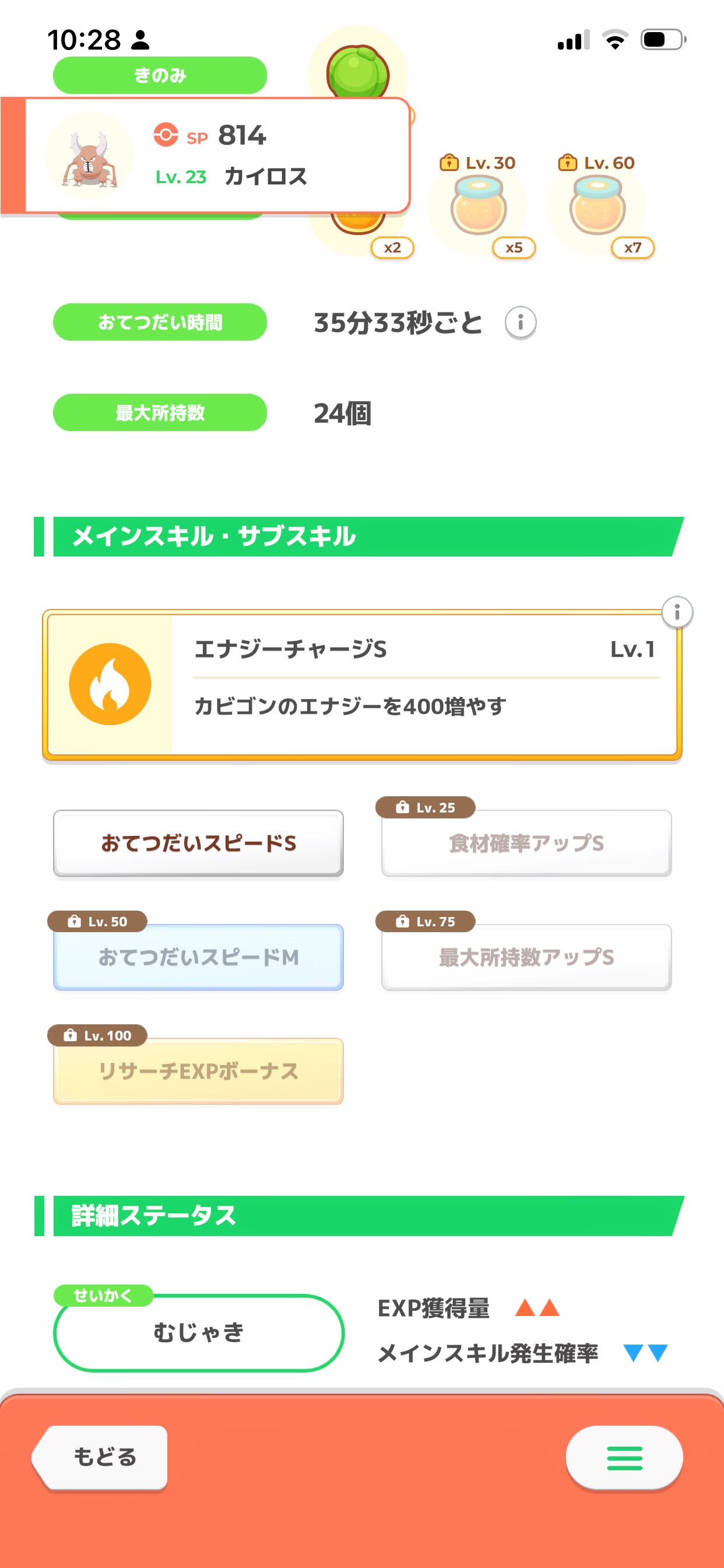Tap the locked Lv. 30 honey ingredient
724x1568 pixels.
478,208
